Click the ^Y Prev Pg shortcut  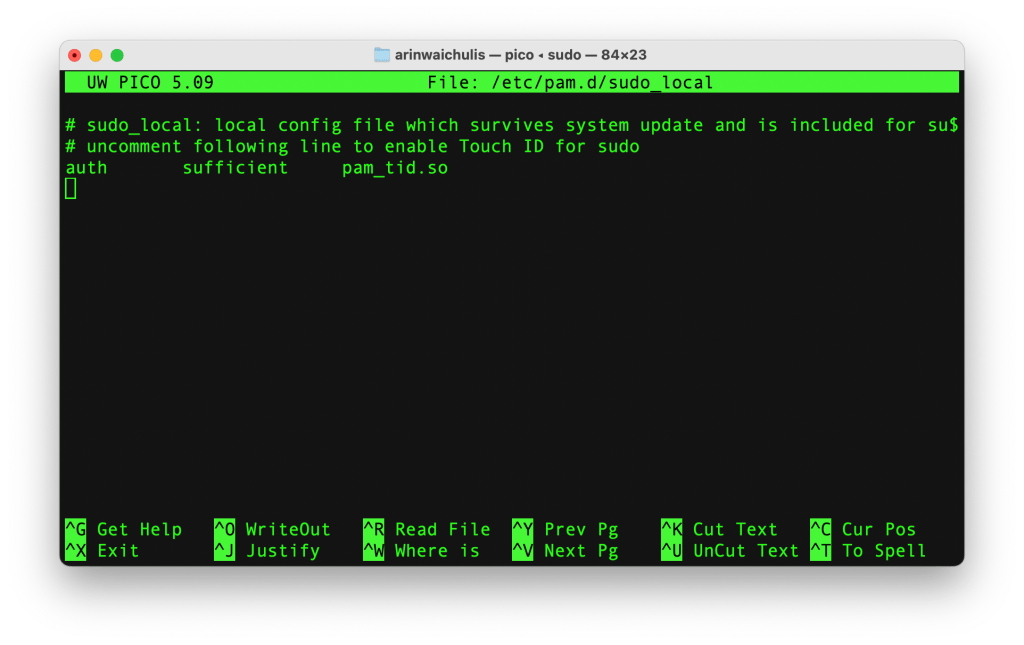coord(566,529)
